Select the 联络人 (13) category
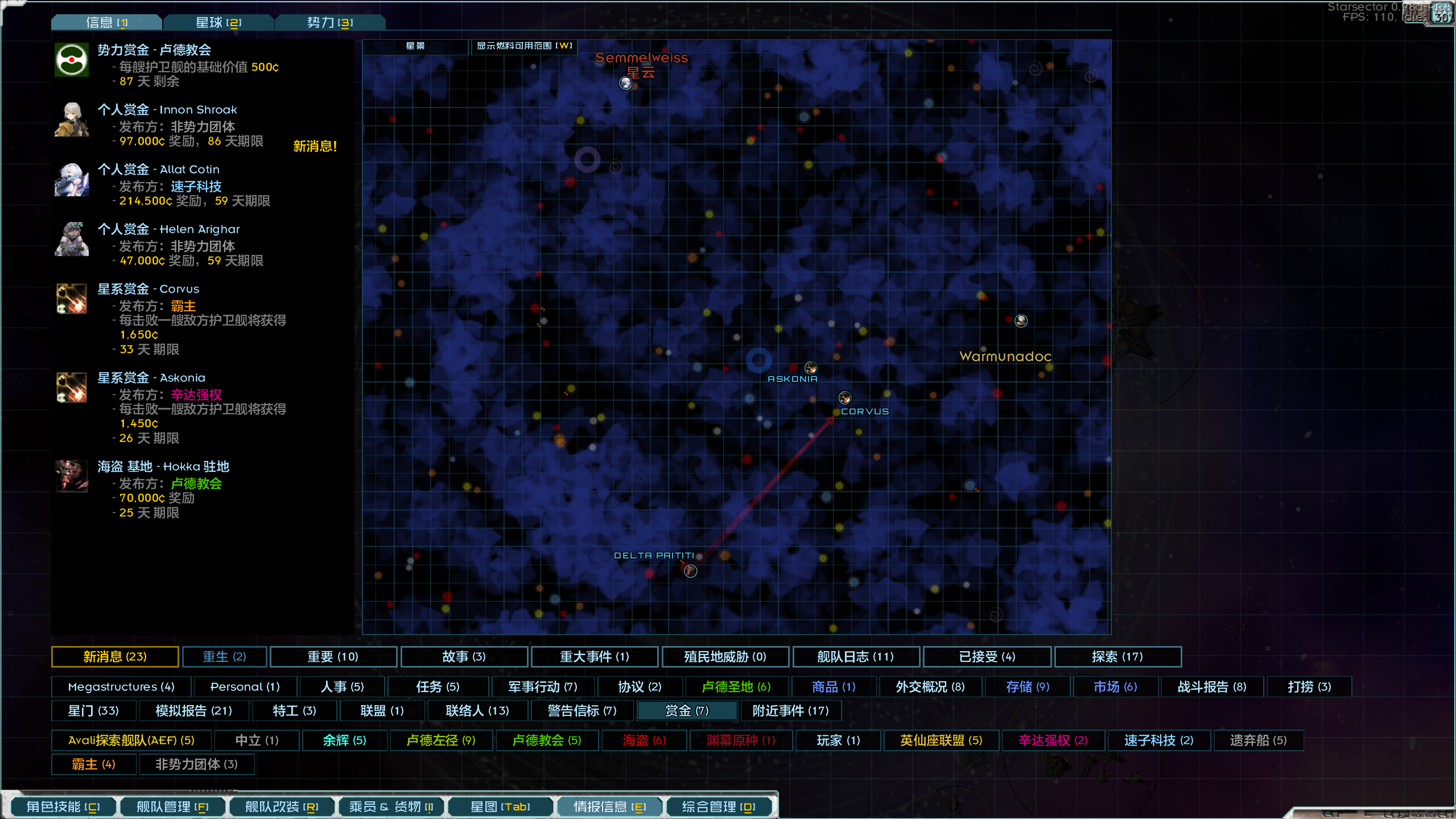Image resolution: width=1456 pixels, height=819 pixels. pyautogui.click(x=477, y=711)
